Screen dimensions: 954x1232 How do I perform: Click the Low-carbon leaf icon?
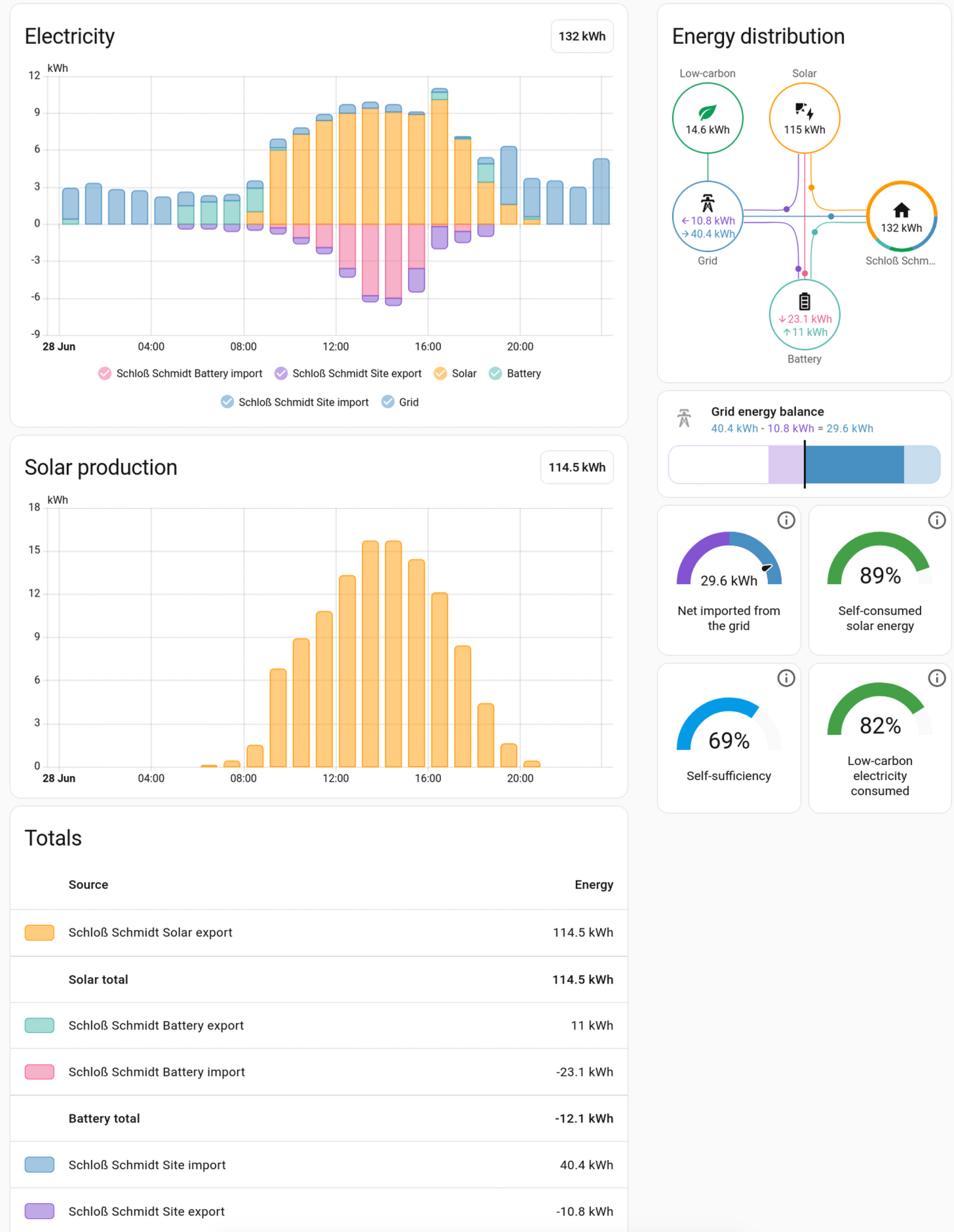click(707, 112)
